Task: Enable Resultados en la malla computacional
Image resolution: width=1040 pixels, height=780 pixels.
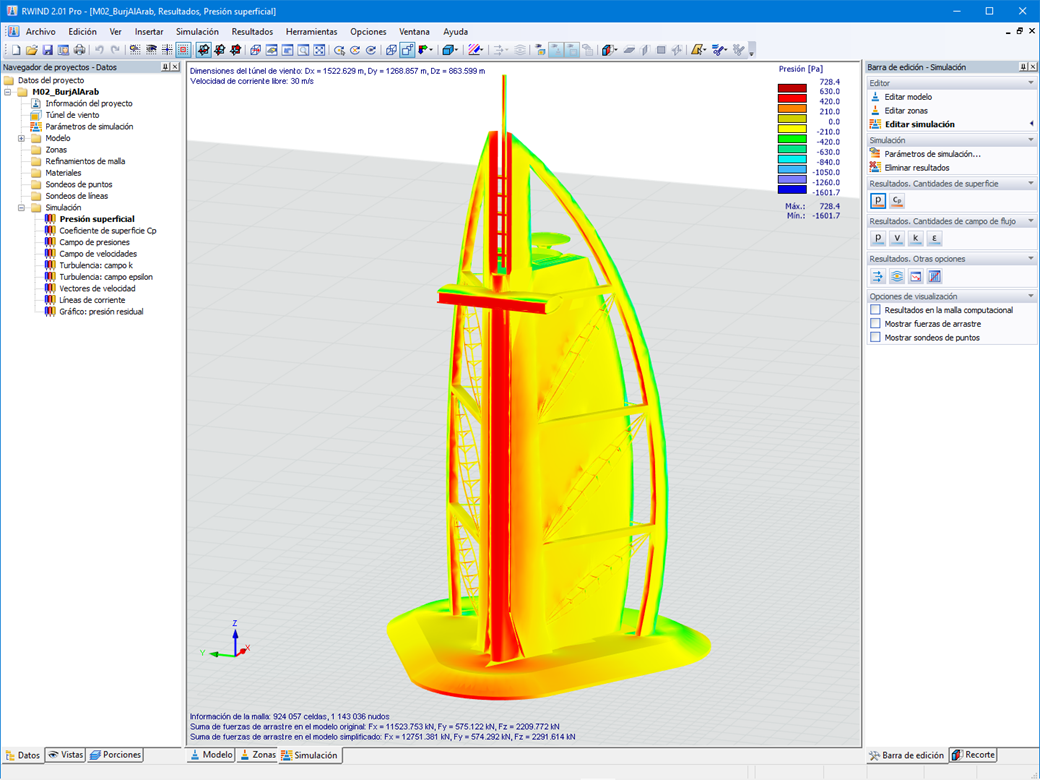Action: (x=874, y=310)
